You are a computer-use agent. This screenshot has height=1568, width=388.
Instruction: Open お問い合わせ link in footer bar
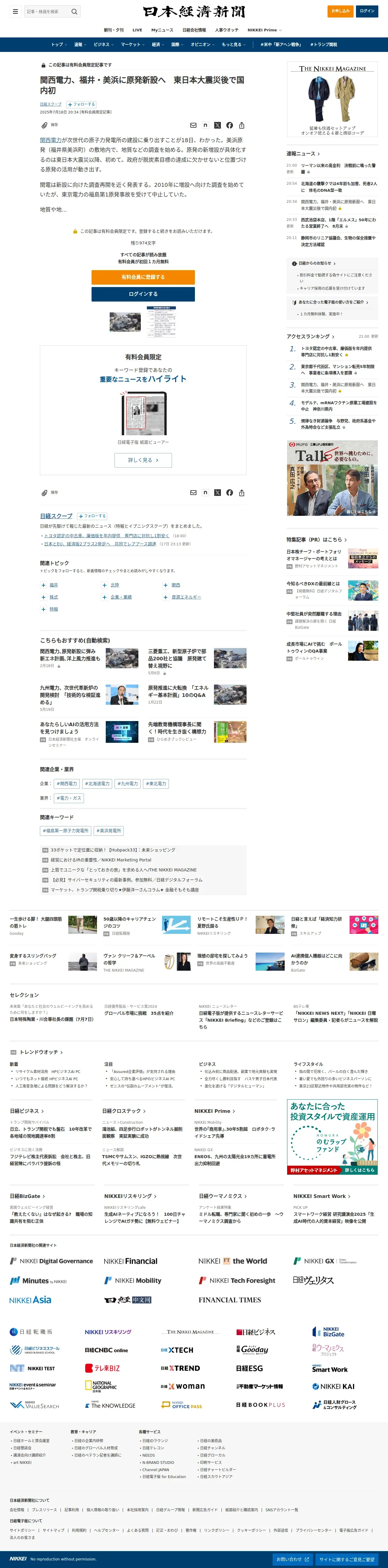[293, 1560]
